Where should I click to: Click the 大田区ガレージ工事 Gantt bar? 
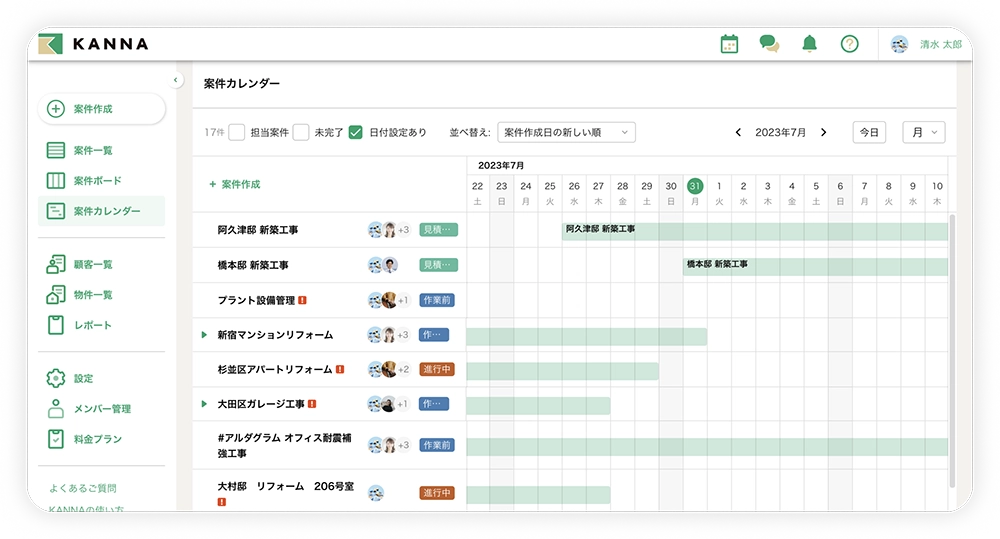tap(538, 406)
